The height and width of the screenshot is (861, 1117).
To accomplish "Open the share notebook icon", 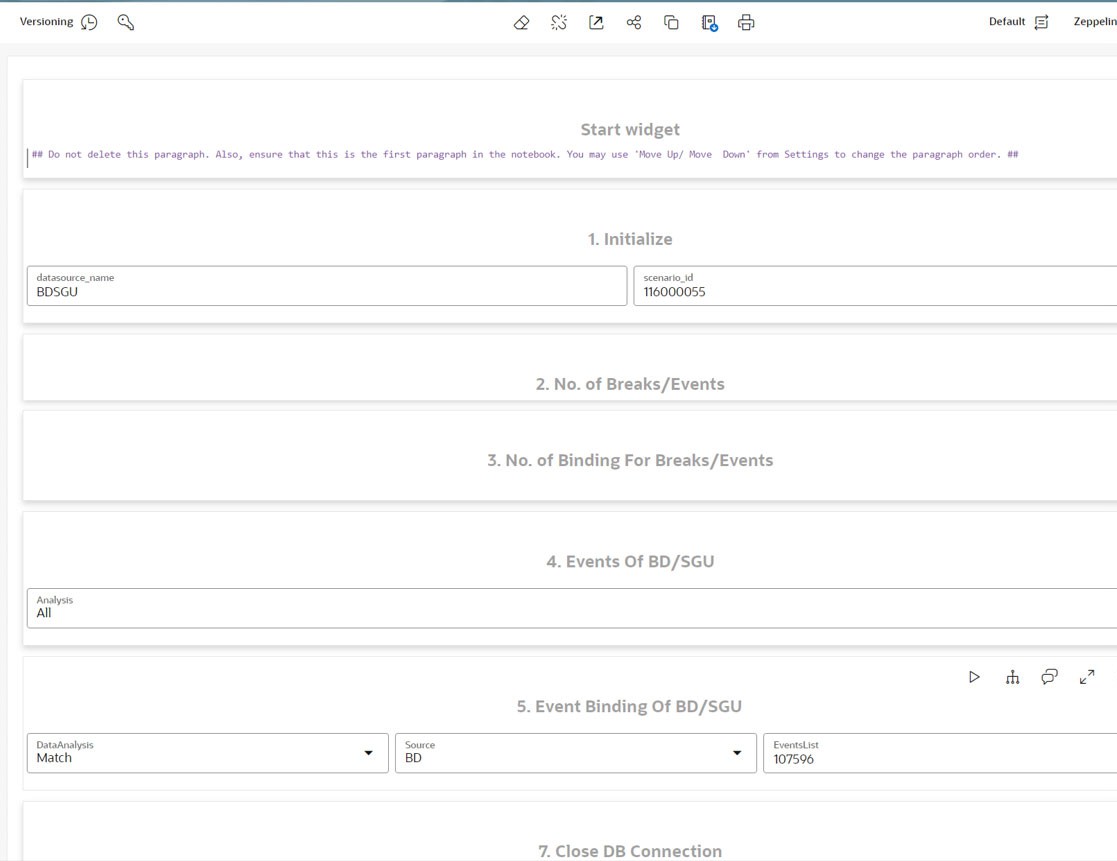I will point(634,23).
